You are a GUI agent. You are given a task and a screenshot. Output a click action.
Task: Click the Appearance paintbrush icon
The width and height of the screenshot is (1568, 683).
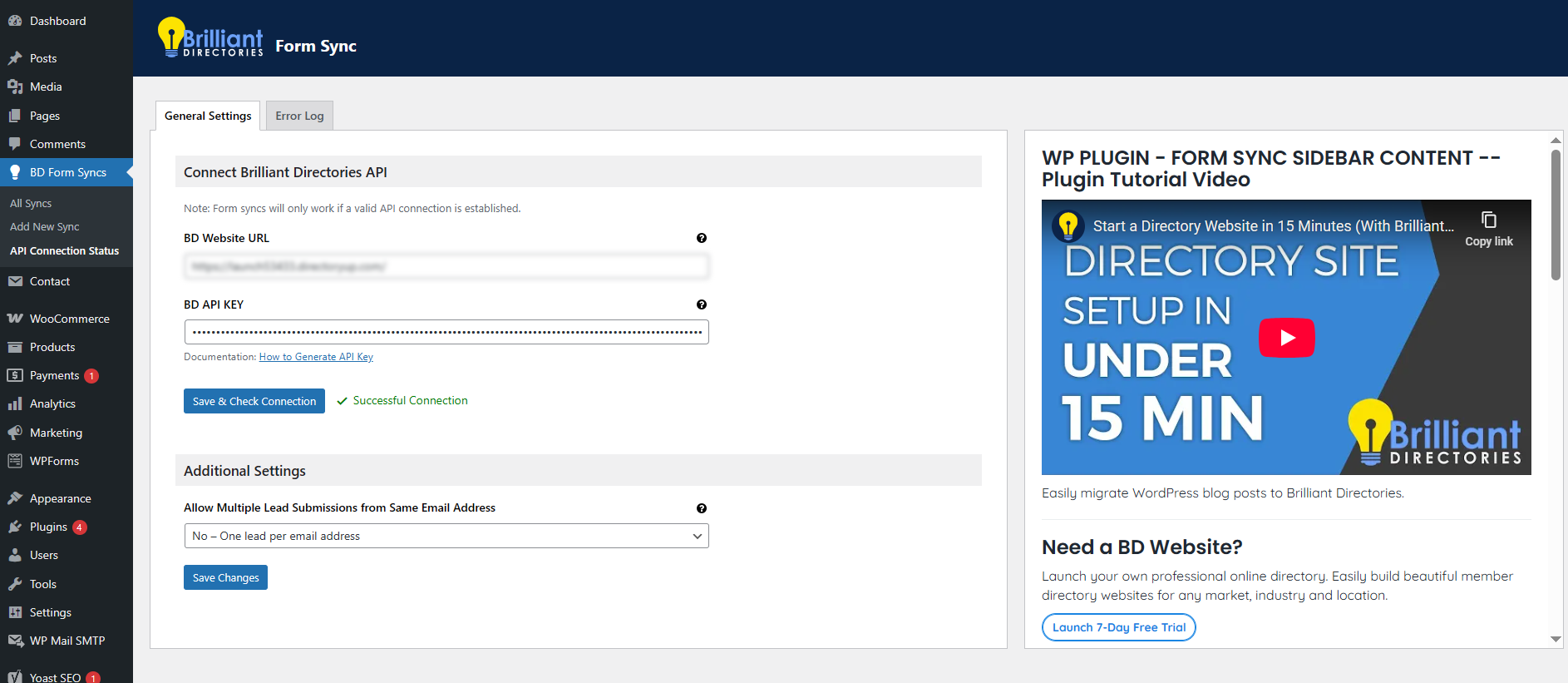coord(15,498)
